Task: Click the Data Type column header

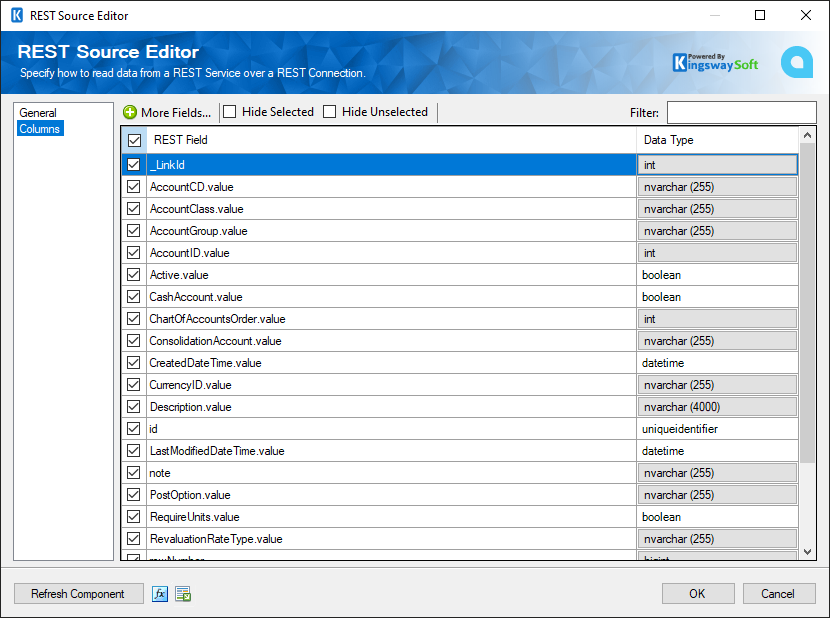Action: (x=717, y=140)
